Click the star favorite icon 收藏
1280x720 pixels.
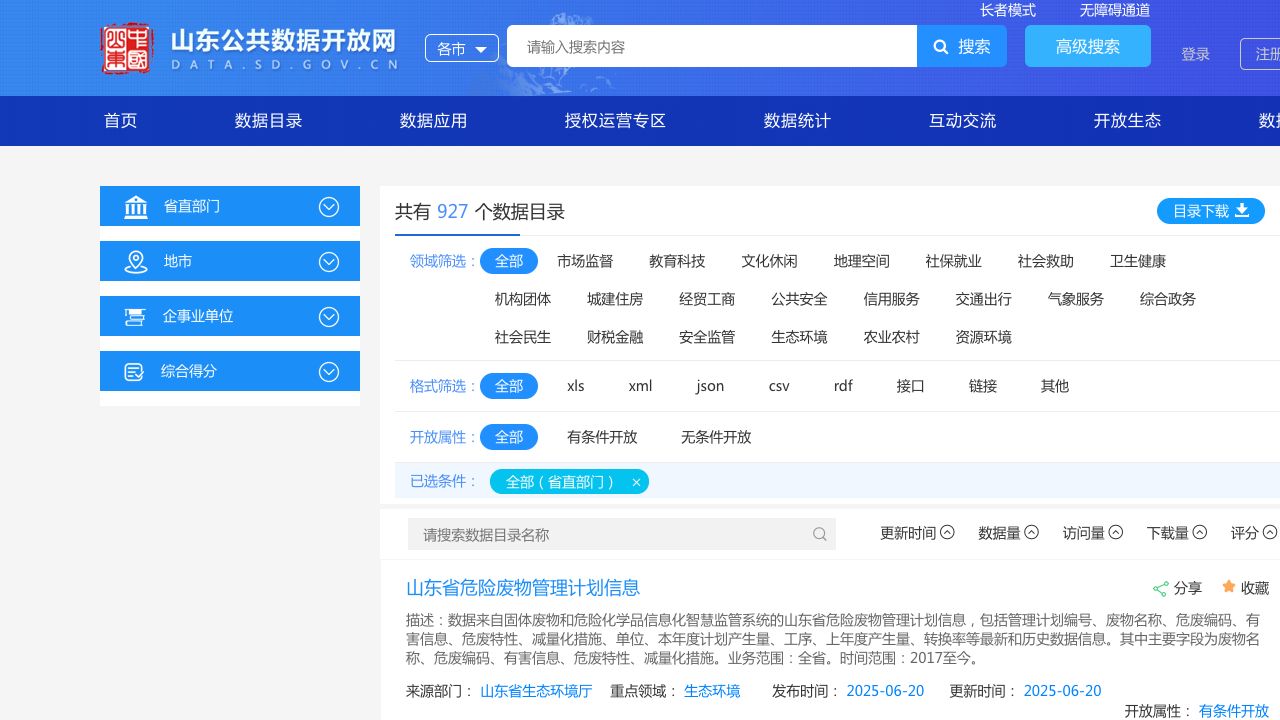1229,587
